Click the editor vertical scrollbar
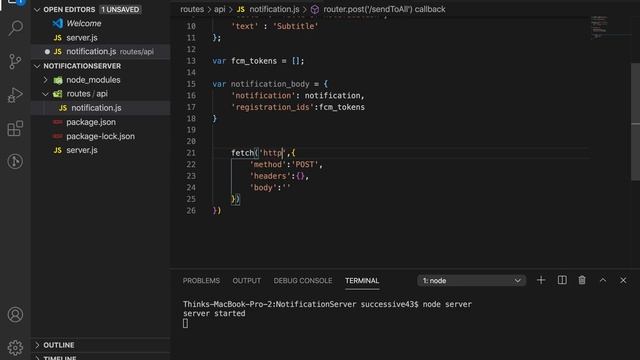 tap(635, 122)
